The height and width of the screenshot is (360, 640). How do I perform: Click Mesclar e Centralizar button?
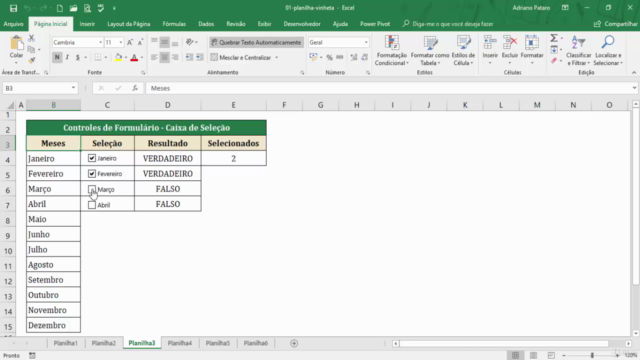pos(242,58)
